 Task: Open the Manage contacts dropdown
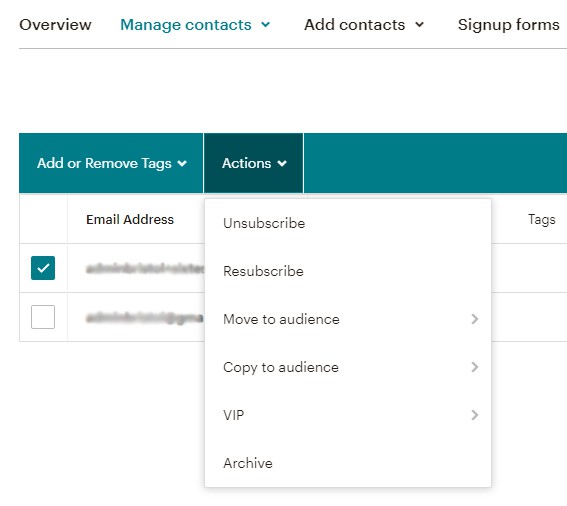[x=195, y=25]
